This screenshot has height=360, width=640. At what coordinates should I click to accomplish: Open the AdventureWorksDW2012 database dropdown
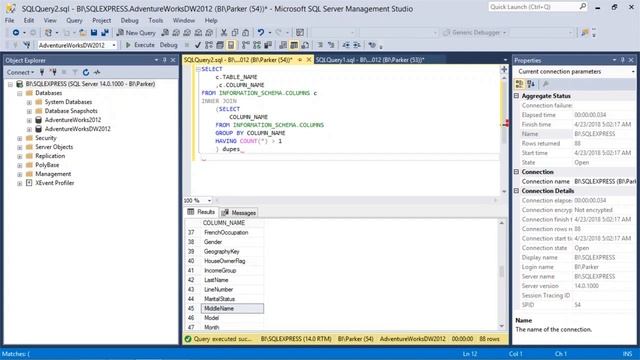(114, 45)
